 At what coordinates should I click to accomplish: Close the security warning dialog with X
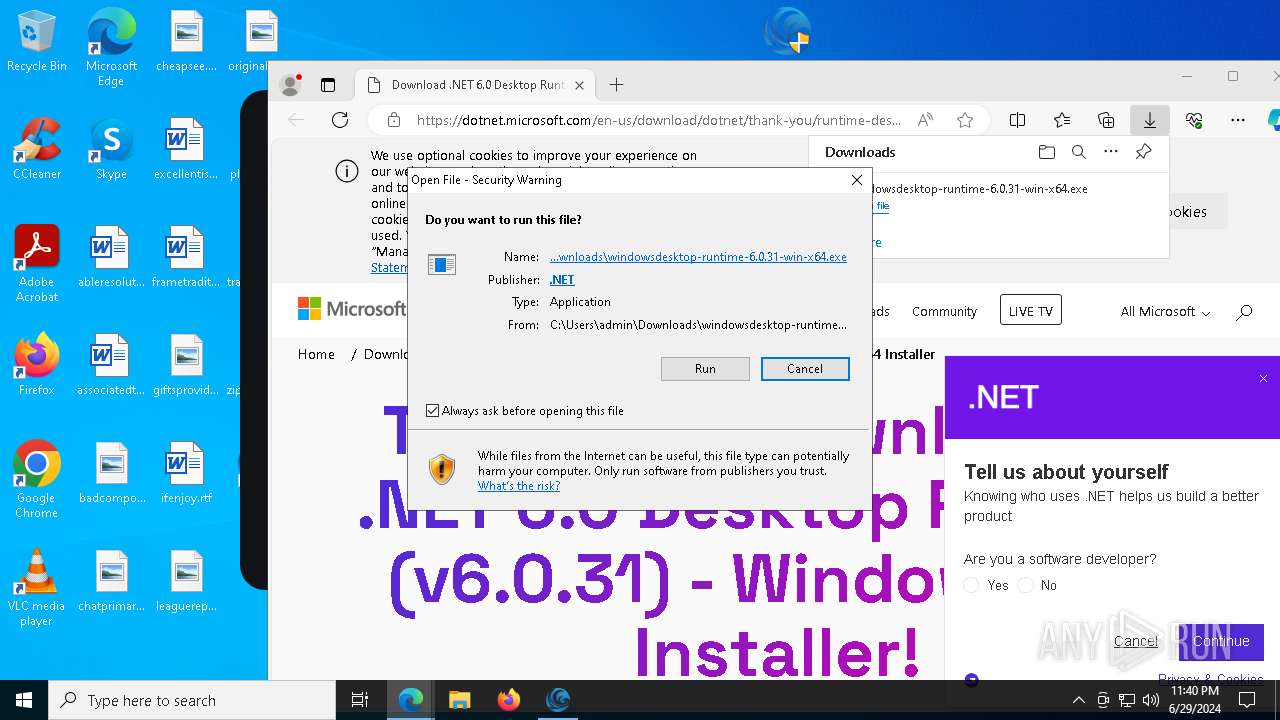[856, 180]
